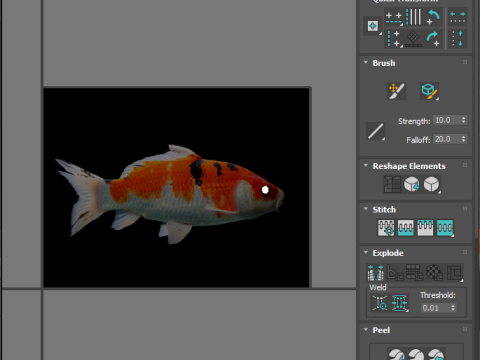Click the Falloff value field
Viewport: 480px width, 360px height.
[446, 139]
